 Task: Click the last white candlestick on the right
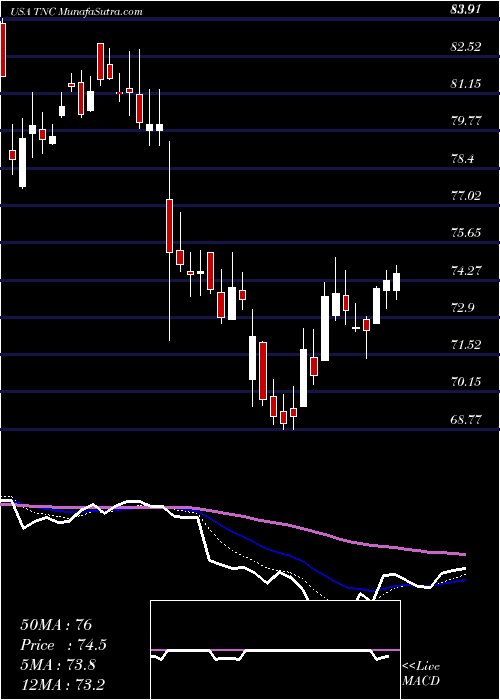396,282
